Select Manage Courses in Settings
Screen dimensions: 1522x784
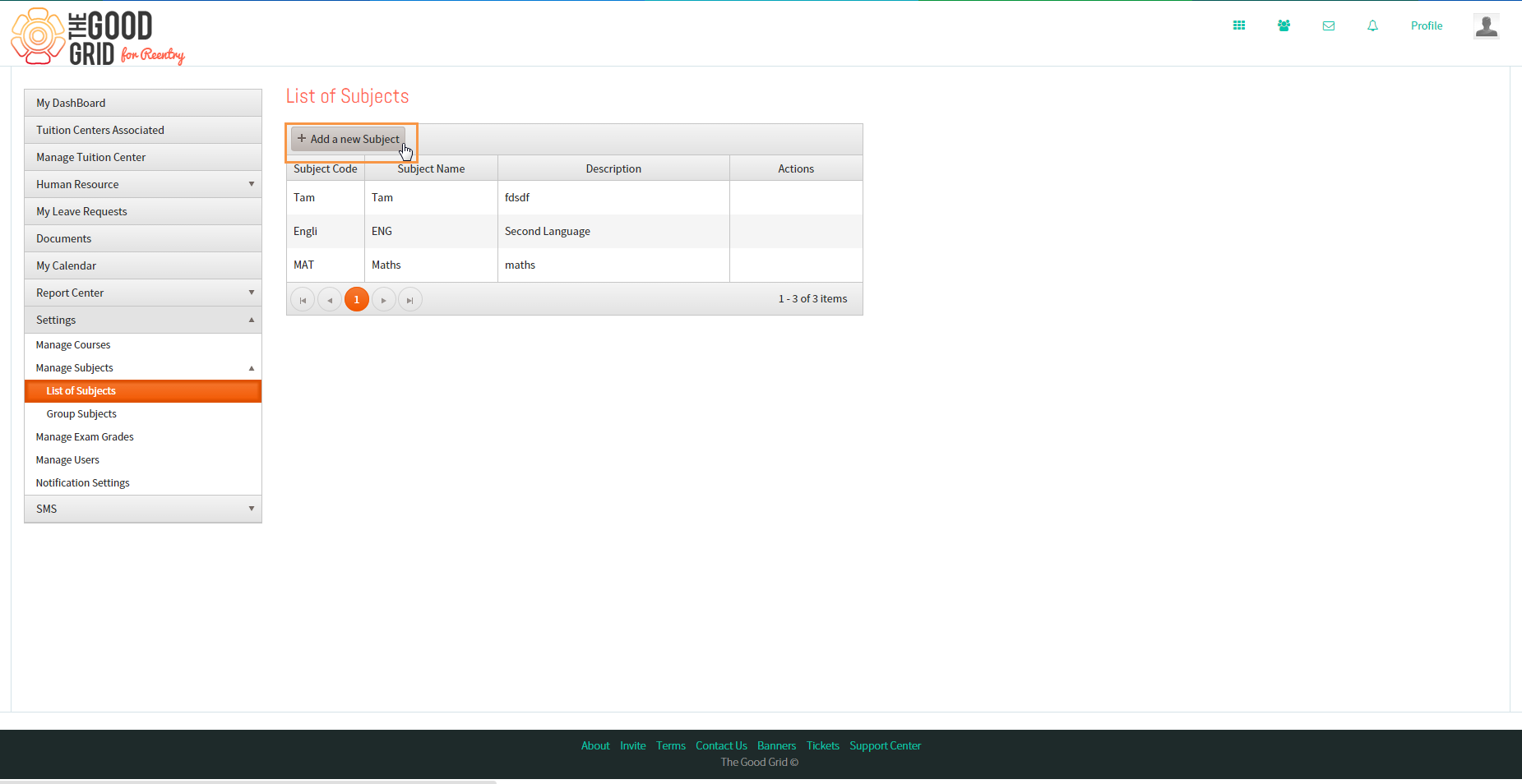[x=143, y=345]
